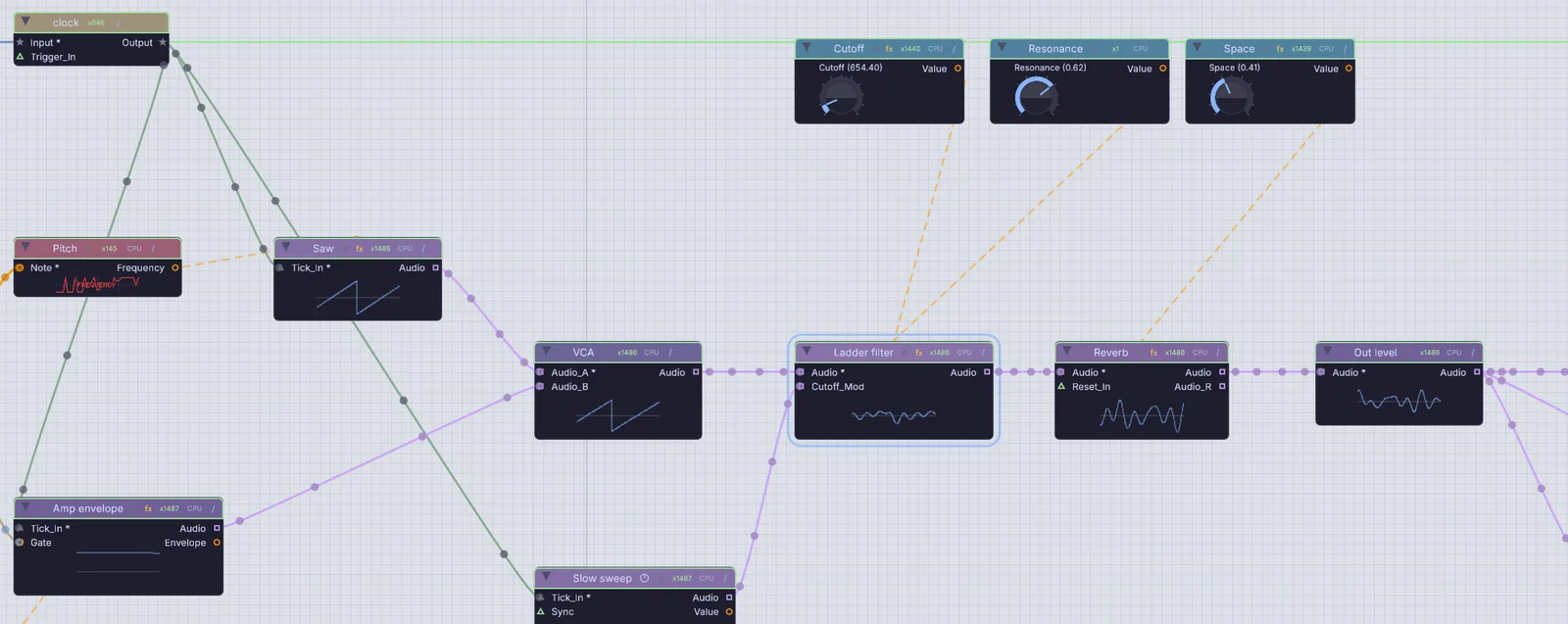Collapse the Reverb node triangle
The height and width of the screenshot is (624, 1568).
click(1066, 352)
